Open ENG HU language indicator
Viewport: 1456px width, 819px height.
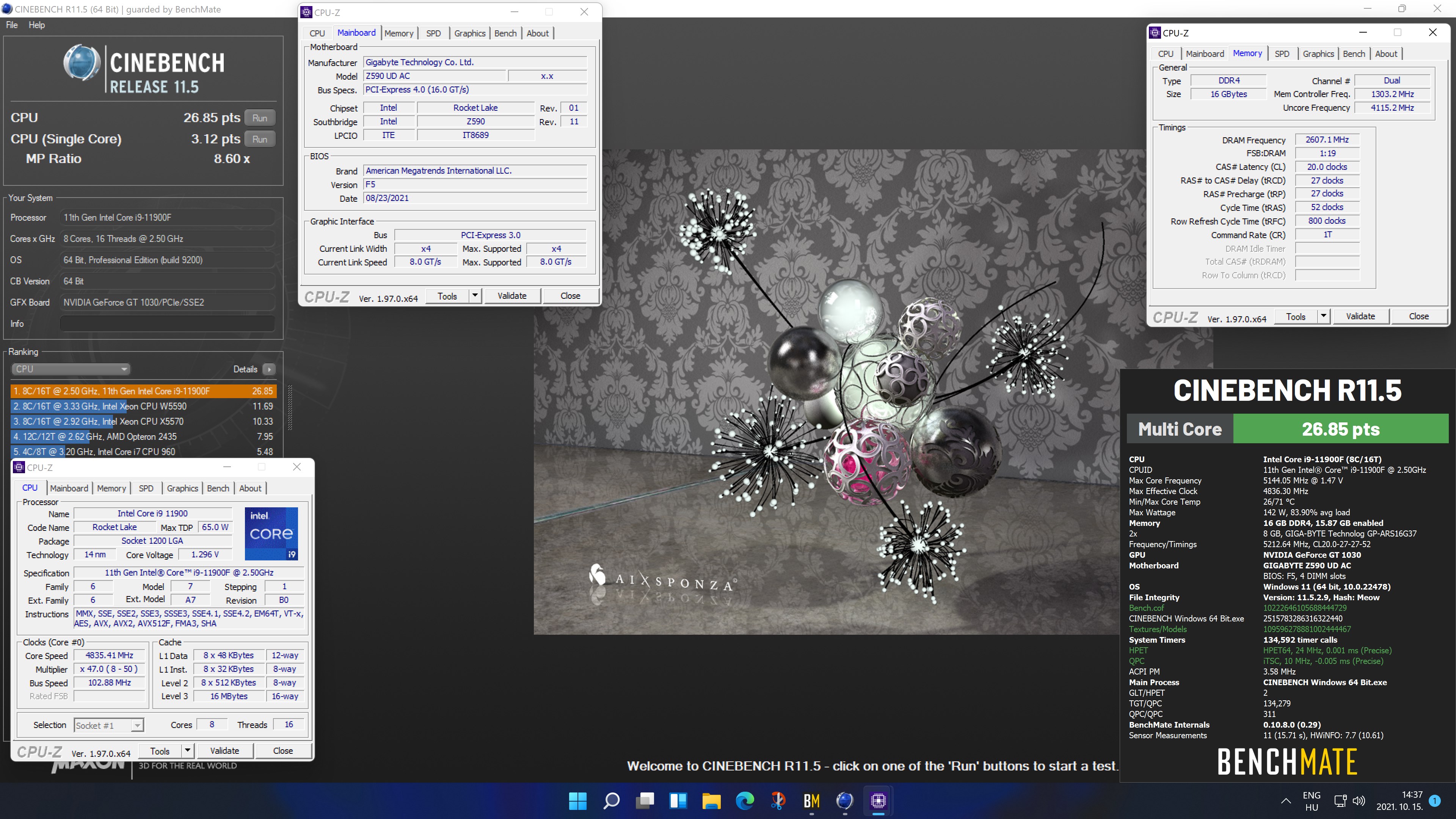(x=1311, y=801)
